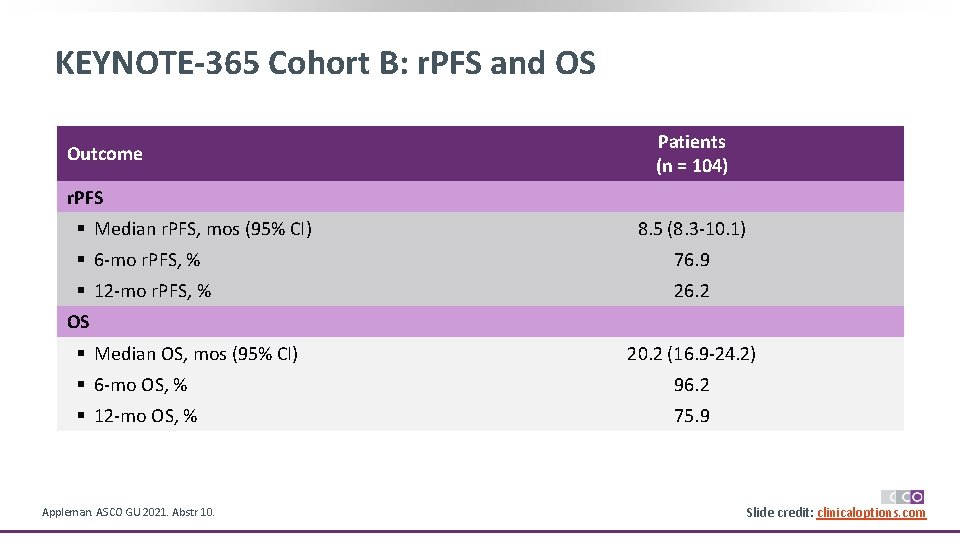The image size is (960, 540).
Task: Select the 8.5 (8.3-10.1) value cell
Action: (x=691, y=229)
